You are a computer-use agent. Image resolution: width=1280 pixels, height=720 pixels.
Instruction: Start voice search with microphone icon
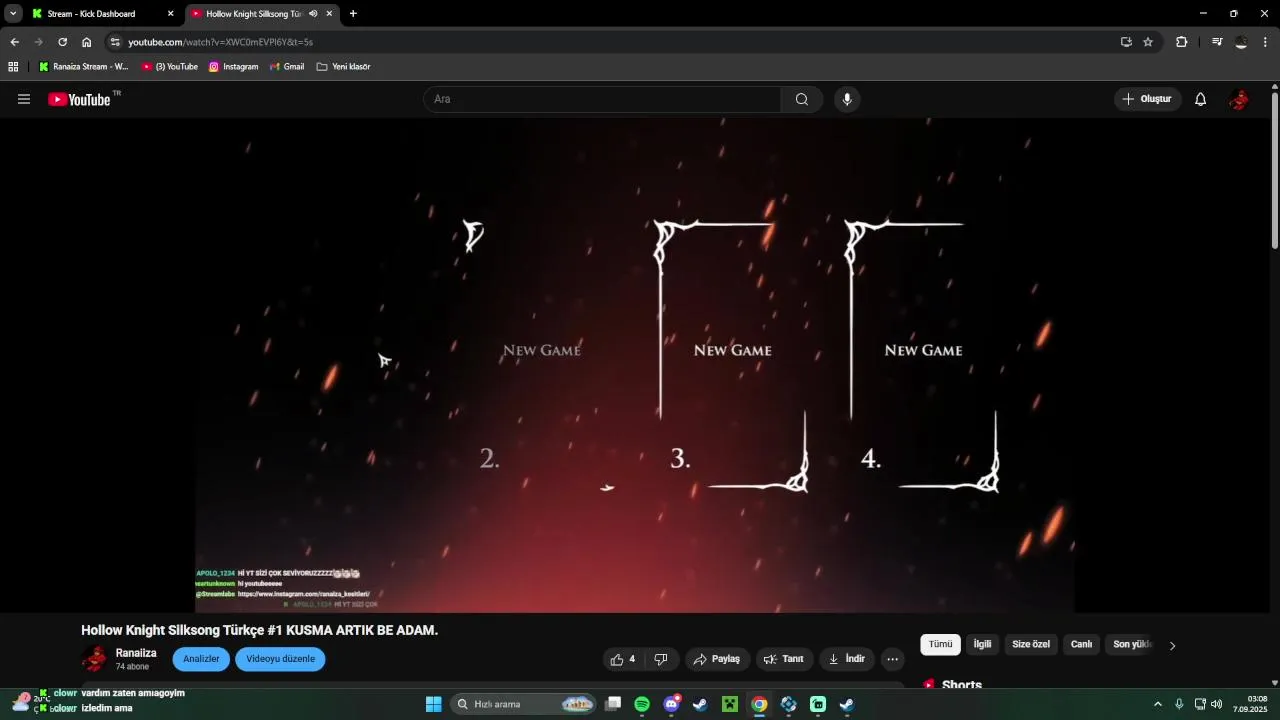tap(847, 99)
